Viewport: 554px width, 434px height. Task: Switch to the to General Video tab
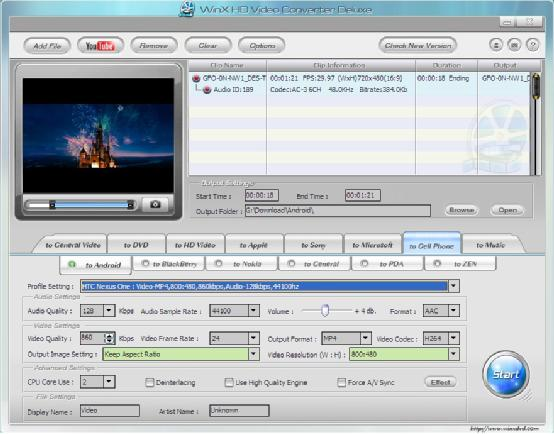(x=73, y=245)
